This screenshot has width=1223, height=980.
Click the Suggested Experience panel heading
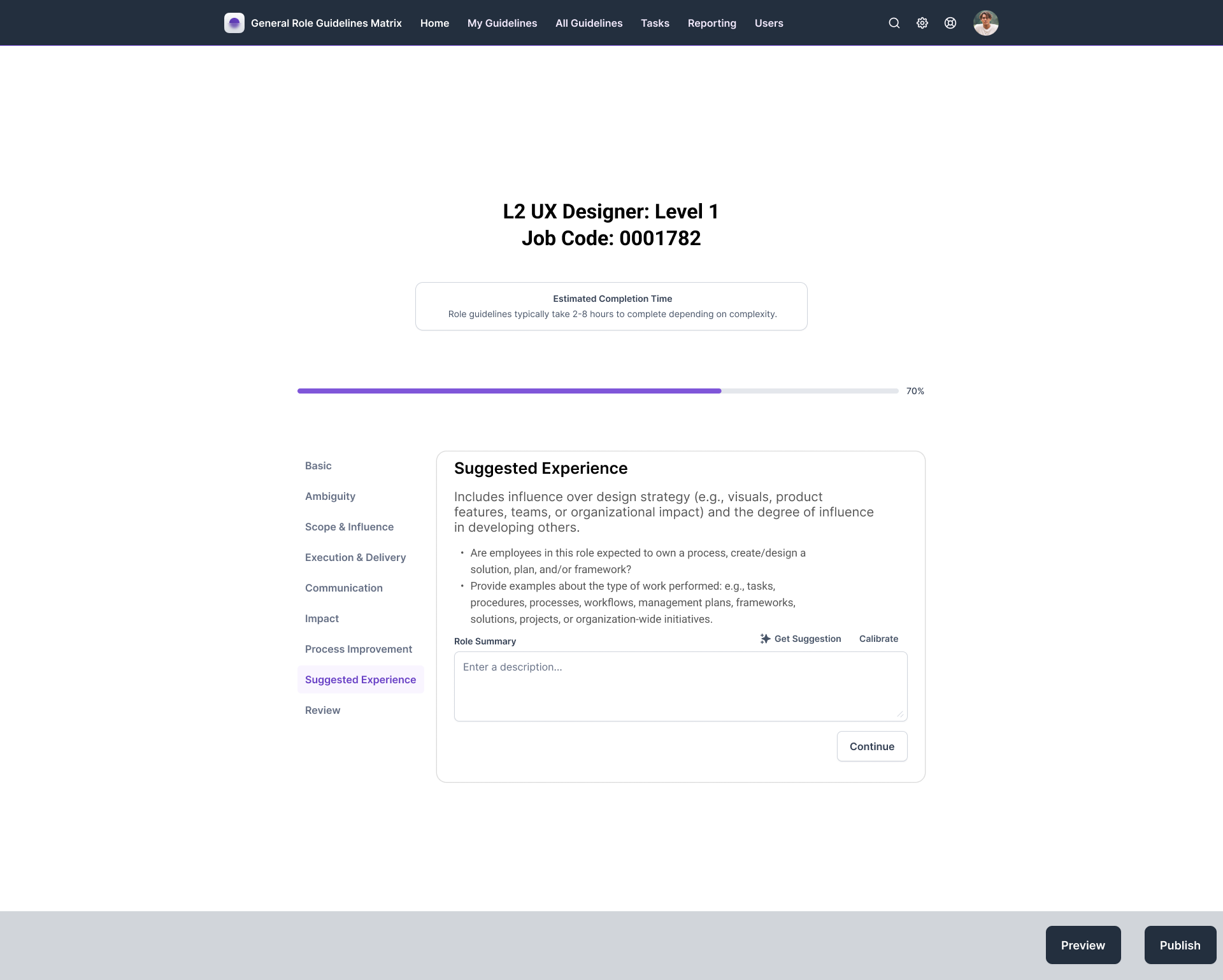[541, 468]
